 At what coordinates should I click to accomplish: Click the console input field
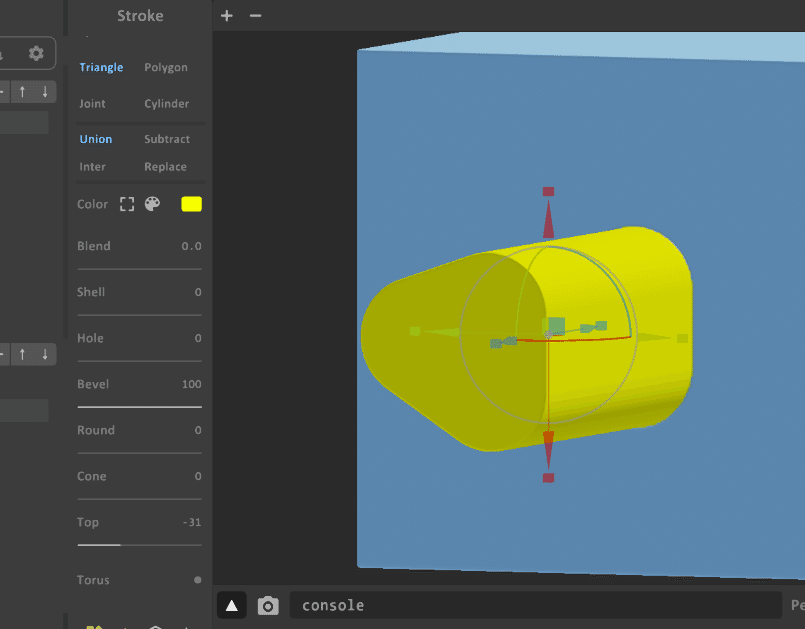pos(535,605)
